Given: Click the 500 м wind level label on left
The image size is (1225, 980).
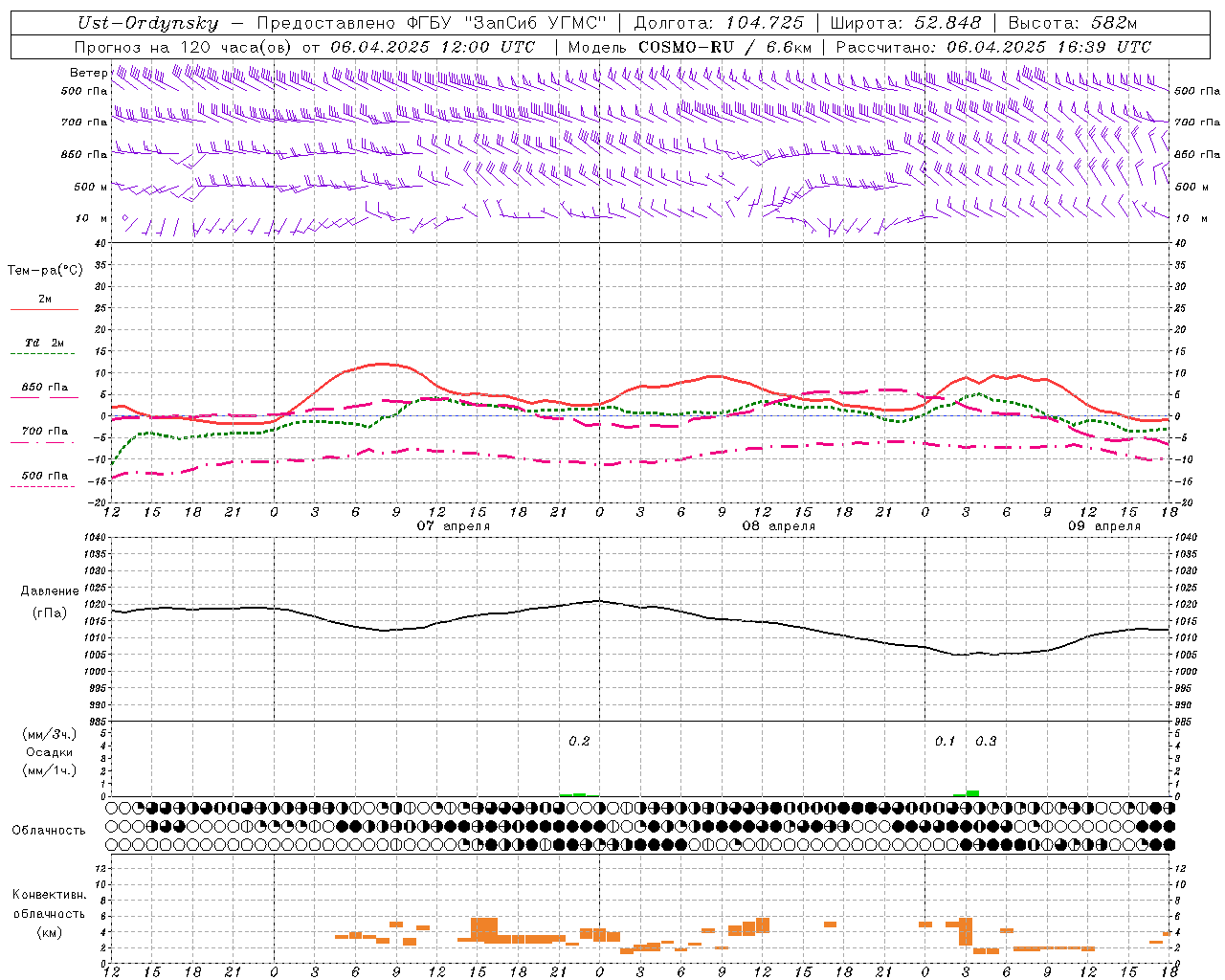Looking at the screenshot, I should point(91,187).
